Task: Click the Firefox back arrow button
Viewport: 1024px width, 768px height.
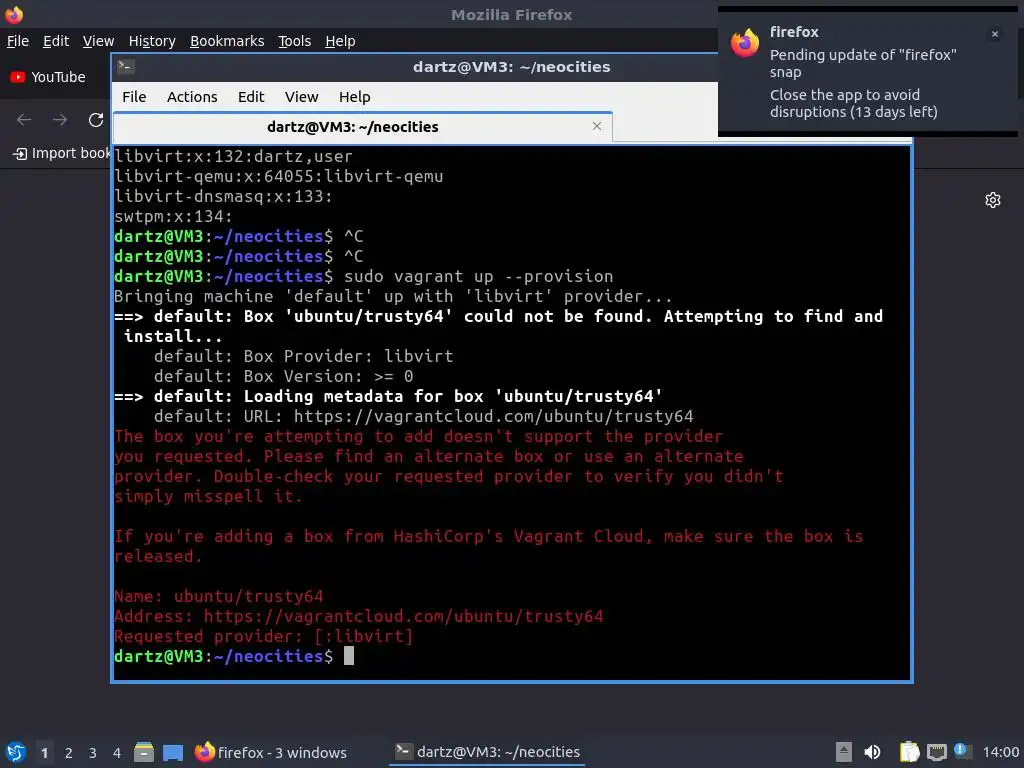Action: click(x=24, y=120)
